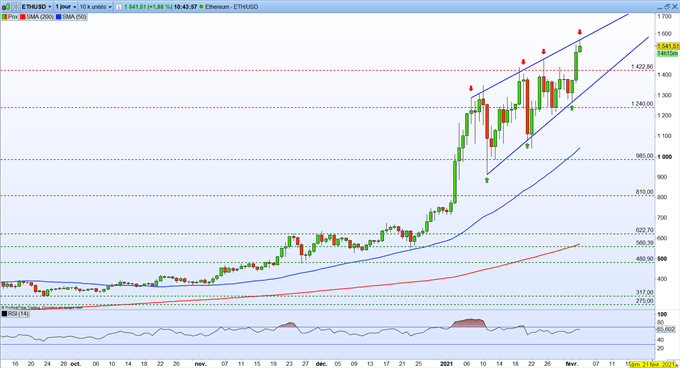680x368 pixels.
Task: Click the RSI value tag 65,602
Action: point(667,329)
